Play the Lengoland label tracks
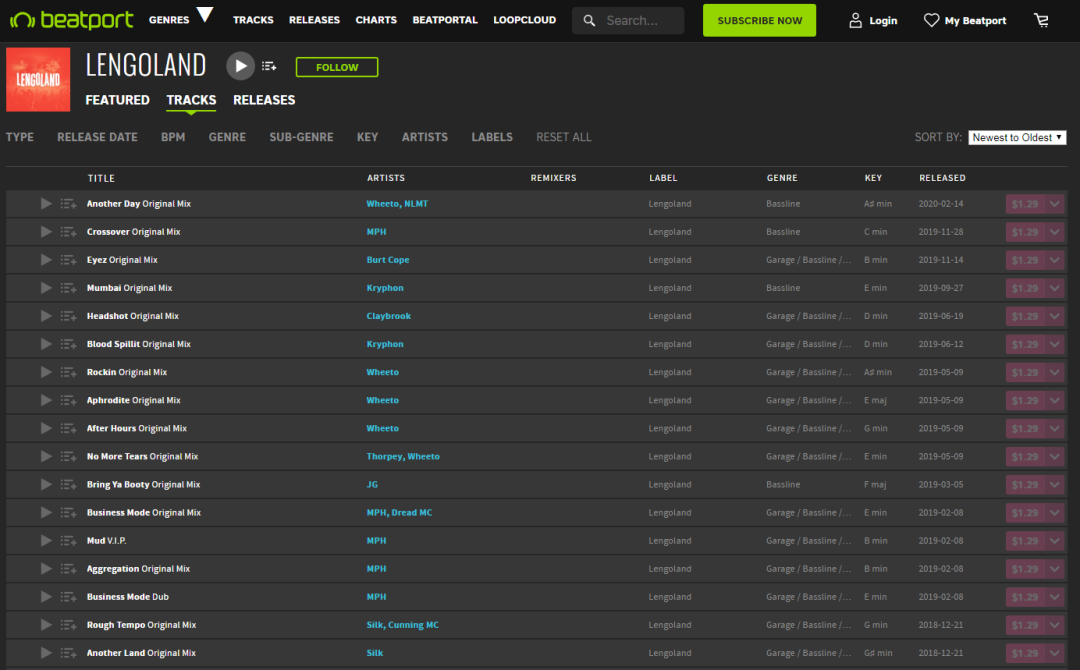This screenshot has height=670, width=1080. pos(240,66)
